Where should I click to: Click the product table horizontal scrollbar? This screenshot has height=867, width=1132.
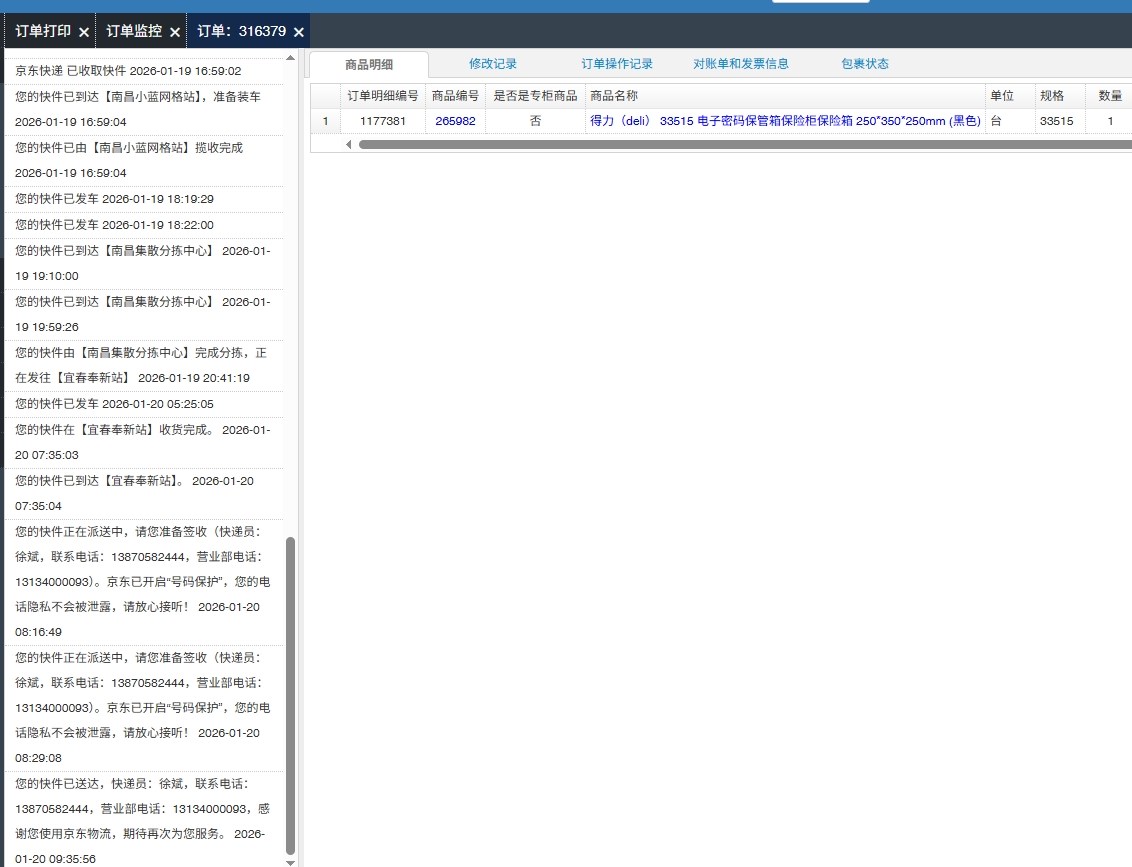pos(740,144)
